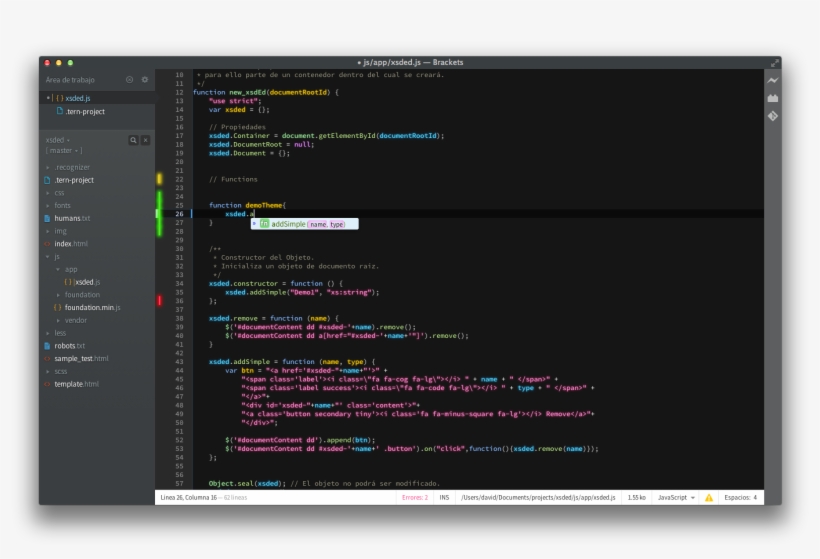Click sample_test.html code icon
Viewport: 820px width, 559px height.
(x=48, y=359)
